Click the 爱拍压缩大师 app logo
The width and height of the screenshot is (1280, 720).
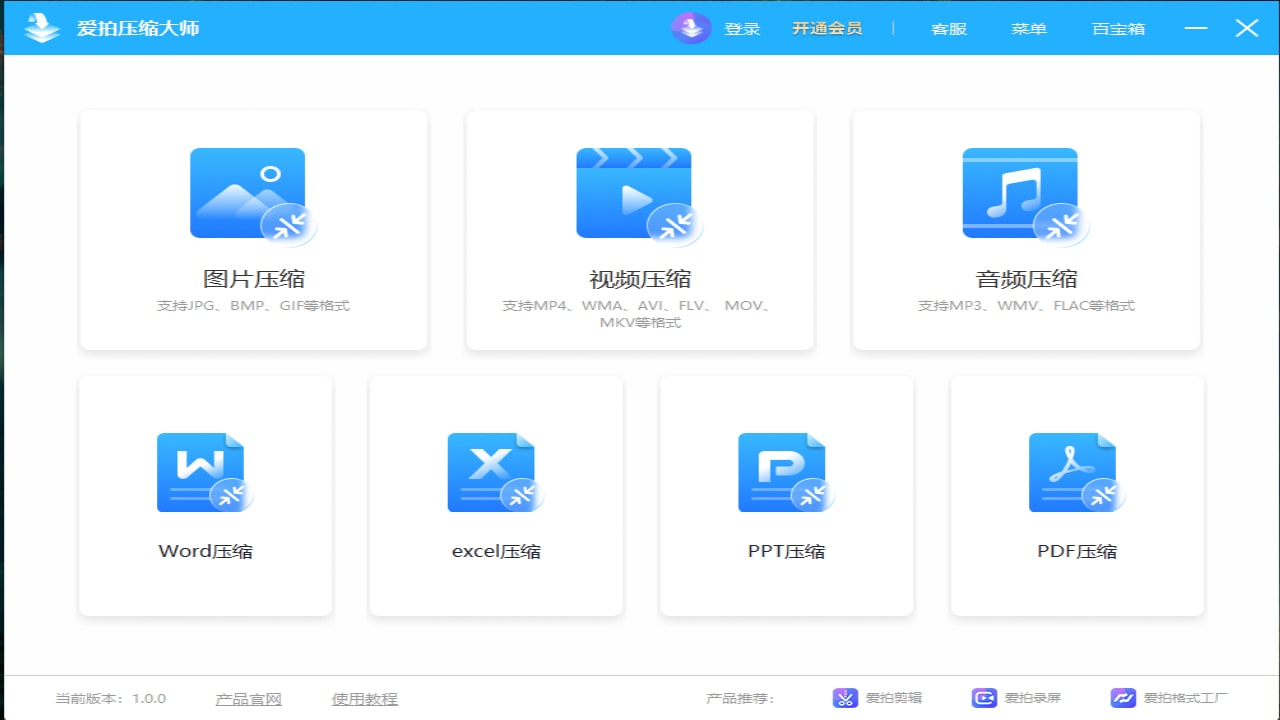click(x=42, y=28)
